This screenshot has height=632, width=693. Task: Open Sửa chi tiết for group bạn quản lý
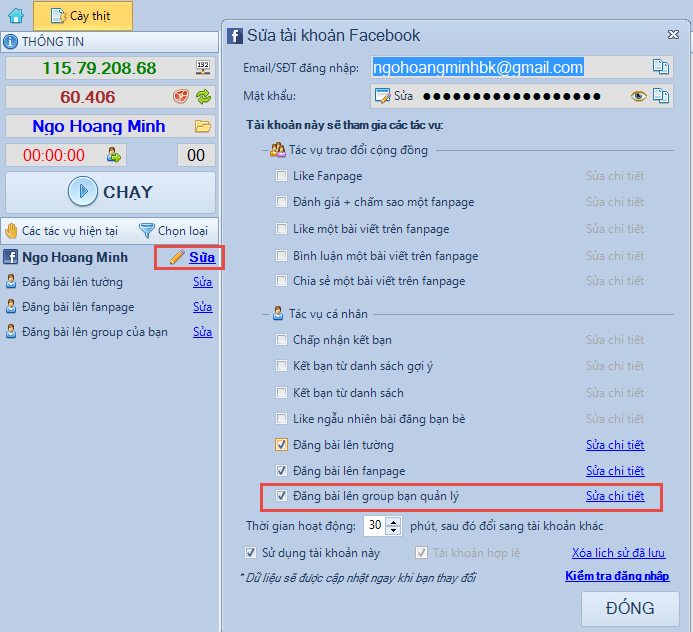coord(615,496)
